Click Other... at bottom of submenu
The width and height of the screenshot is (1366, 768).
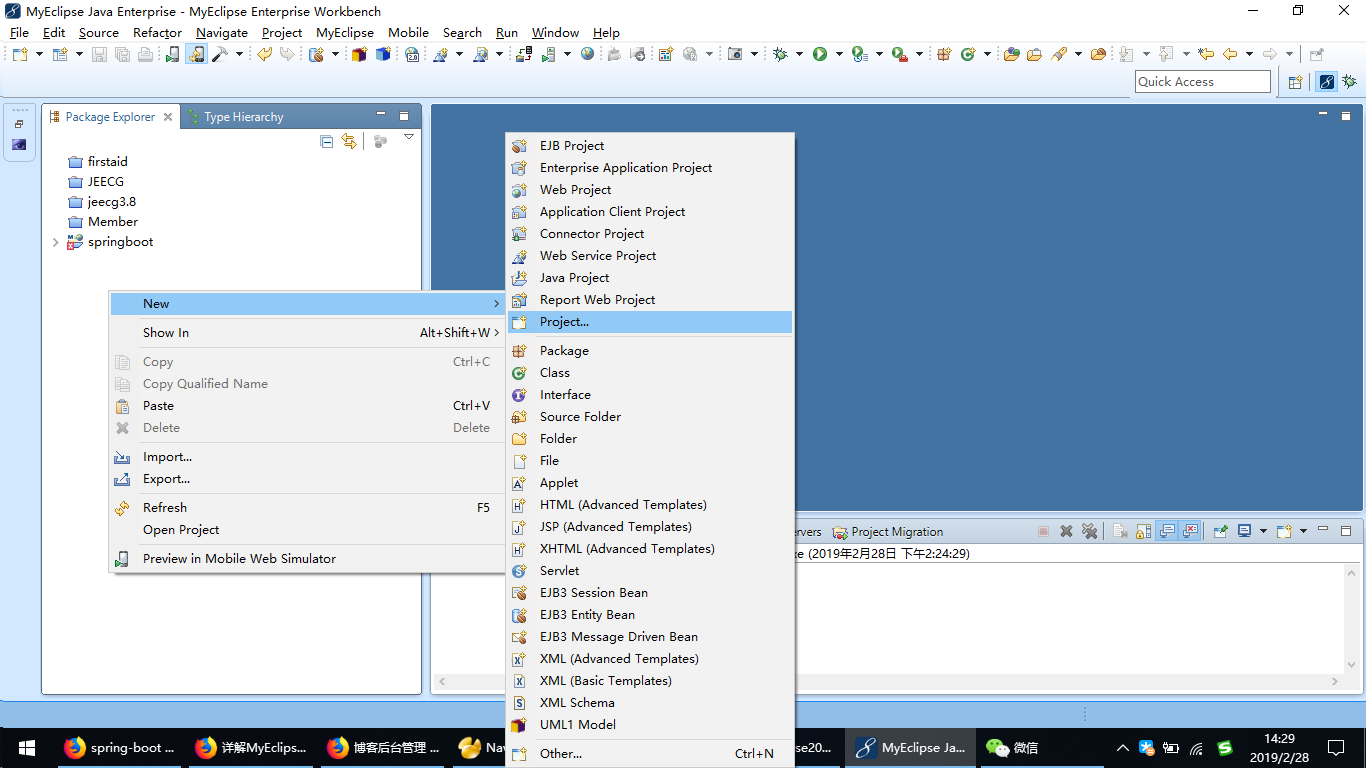650,754
